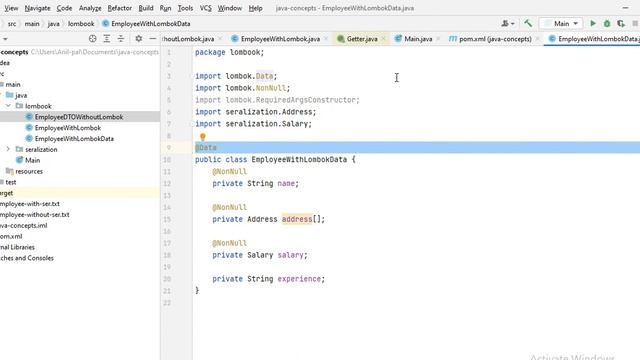The height and width of the screenshot is (360, 640).
Task: Select employee-without-ser.txt file
Action: [x=35, y=214]
